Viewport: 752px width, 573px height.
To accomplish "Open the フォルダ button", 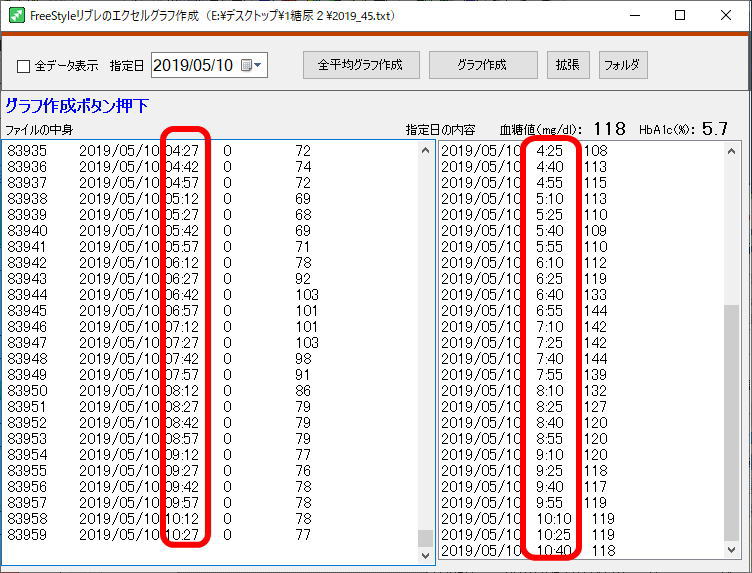I will click(623, 65).
